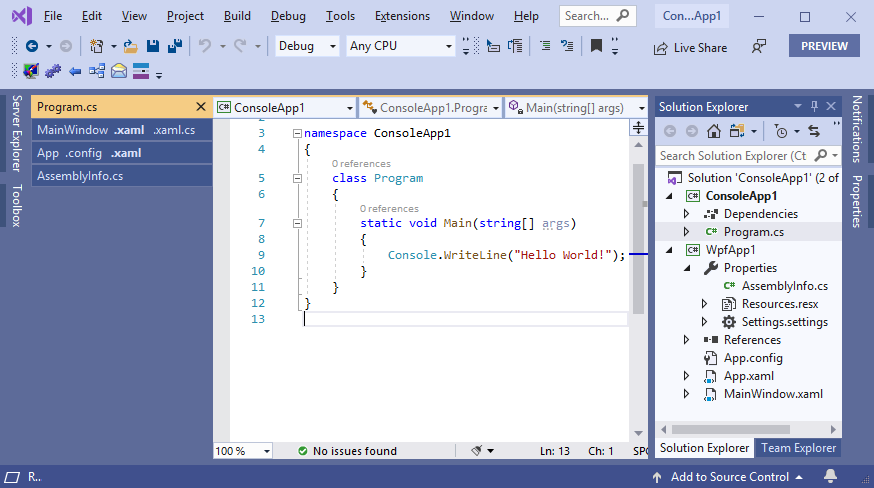Open the Any CPU platform dropdown
The width and height of the screenshot is (874, 488).
[401, 46]
